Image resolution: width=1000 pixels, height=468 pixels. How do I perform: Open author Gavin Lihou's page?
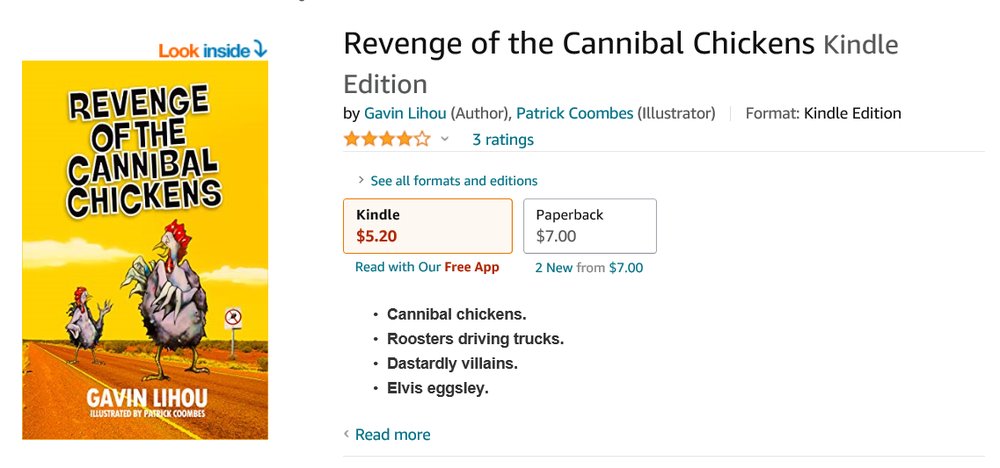click(405, 113)
